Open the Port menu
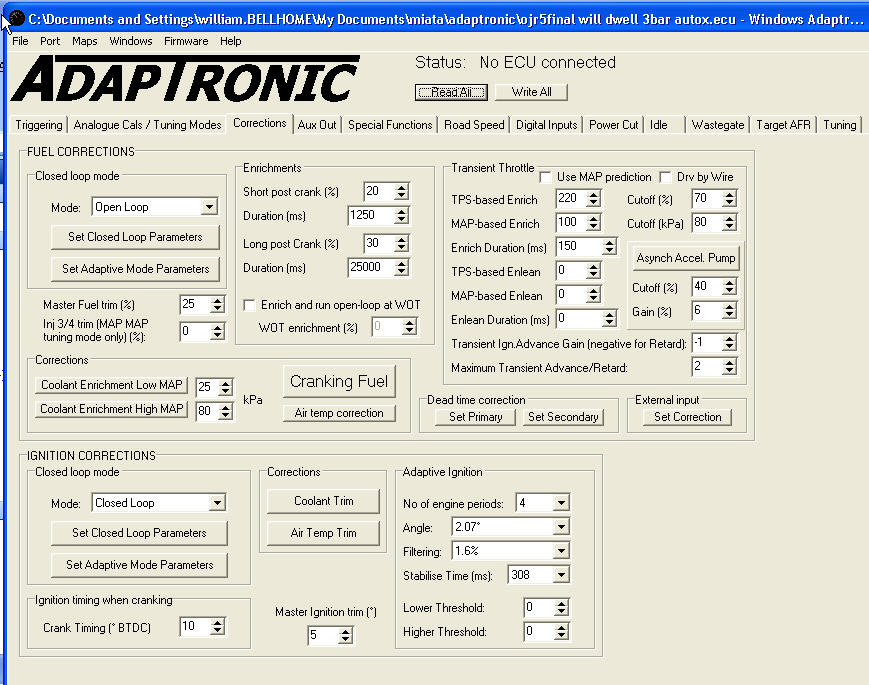The width and height of the screenshot is (869, 685). pos(50,41)
